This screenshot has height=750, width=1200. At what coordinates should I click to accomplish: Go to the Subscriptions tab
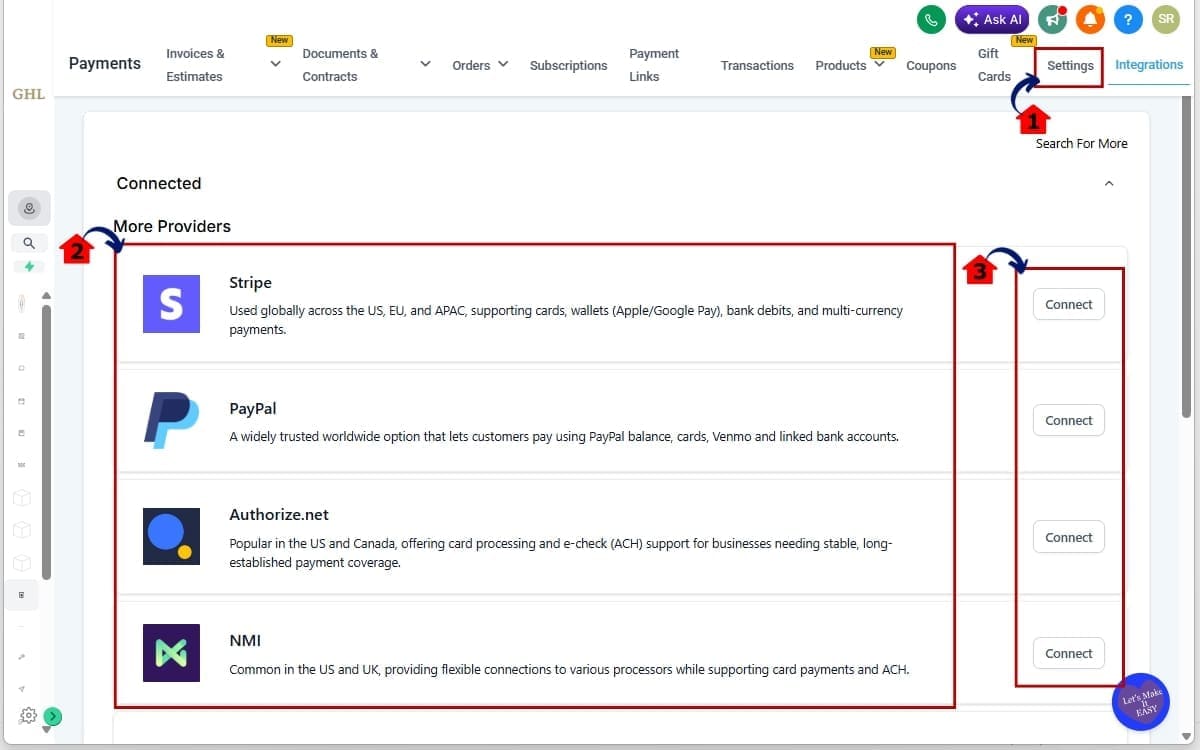[568, 65]
